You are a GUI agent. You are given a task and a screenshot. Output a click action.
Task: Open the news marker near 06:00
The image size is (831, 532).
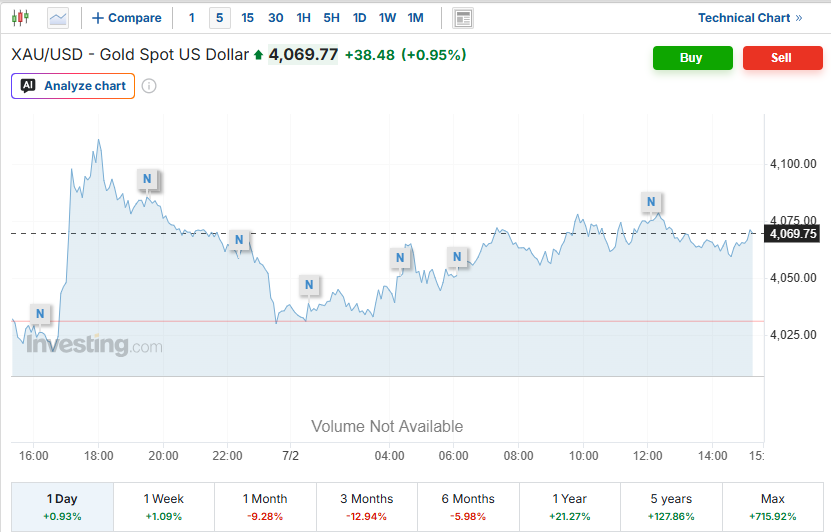coord(457,257)
